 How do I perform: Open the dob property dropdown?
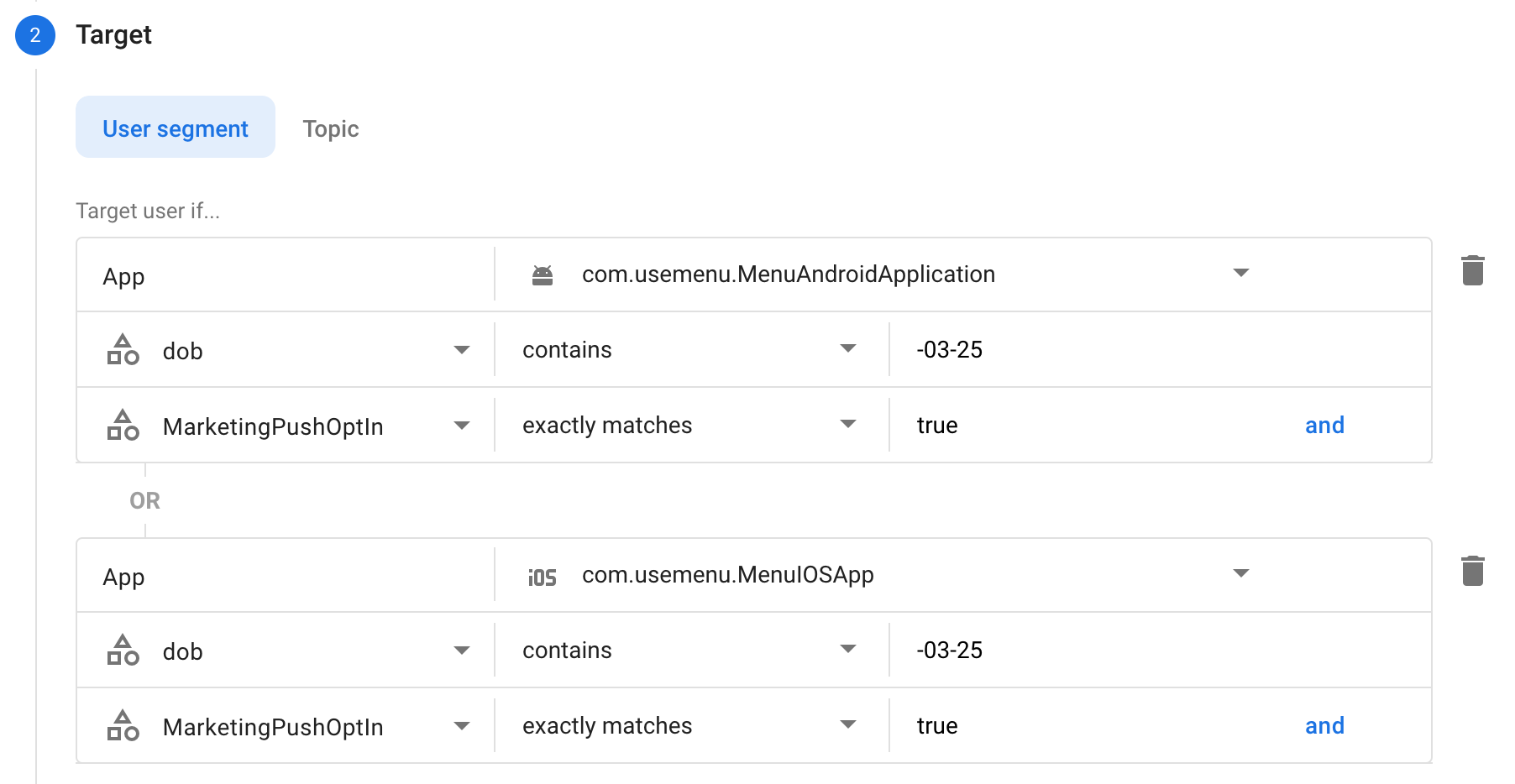tap(462, 350)
